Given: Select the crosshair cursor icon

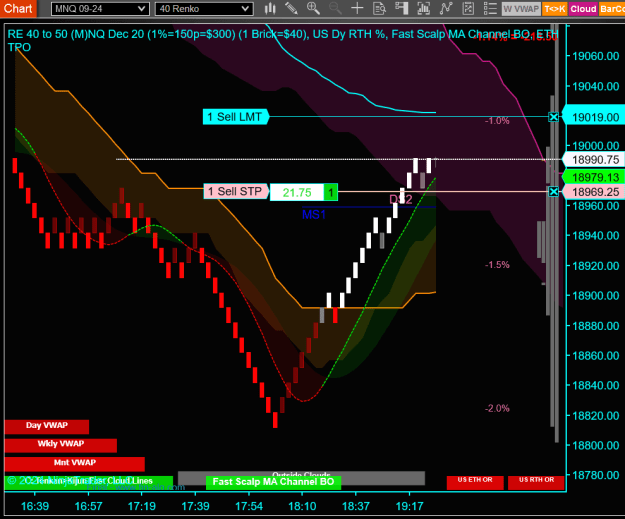Looking at the screenshot, I should click(x=357, y=8).
